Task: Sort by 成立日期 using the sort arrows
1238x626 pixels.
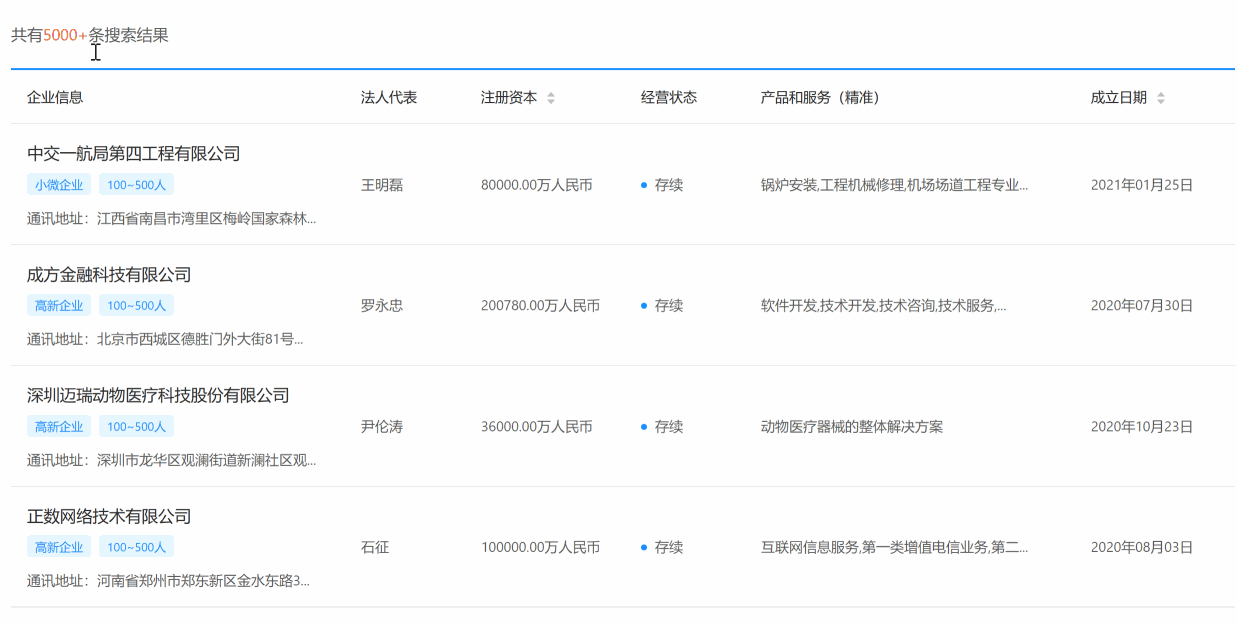Action: (1160, 98)
